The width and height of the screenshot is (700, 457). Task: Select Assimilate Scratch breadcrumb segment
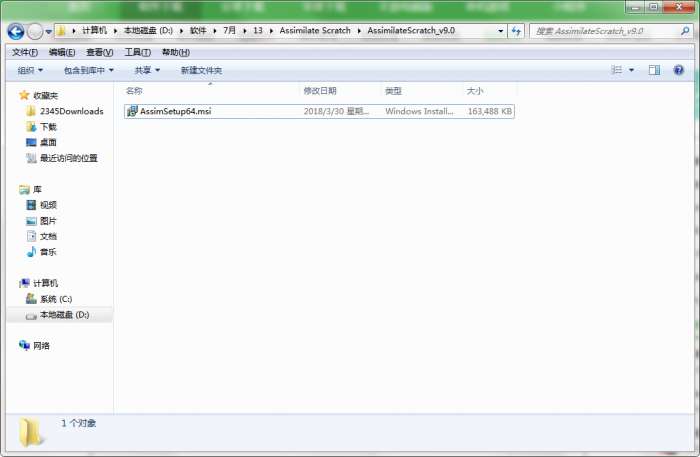(315, 30)
